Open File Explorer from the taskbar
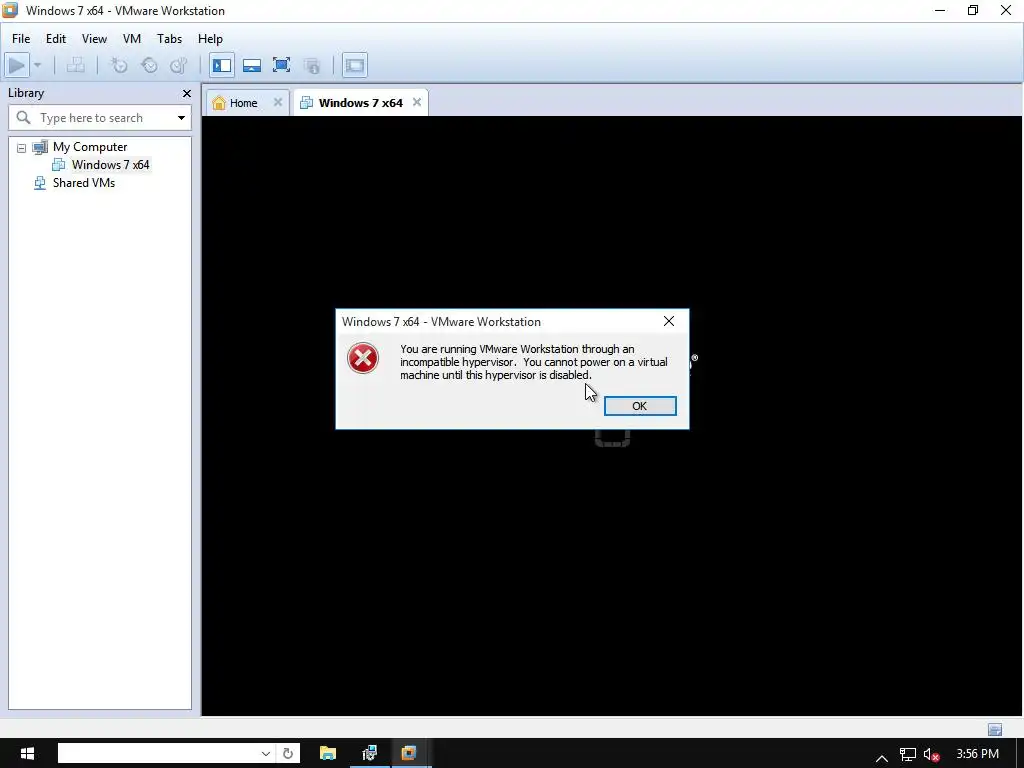Image resolution: width=1024 pixels, height=768 pixels. (x=328, y=753)
